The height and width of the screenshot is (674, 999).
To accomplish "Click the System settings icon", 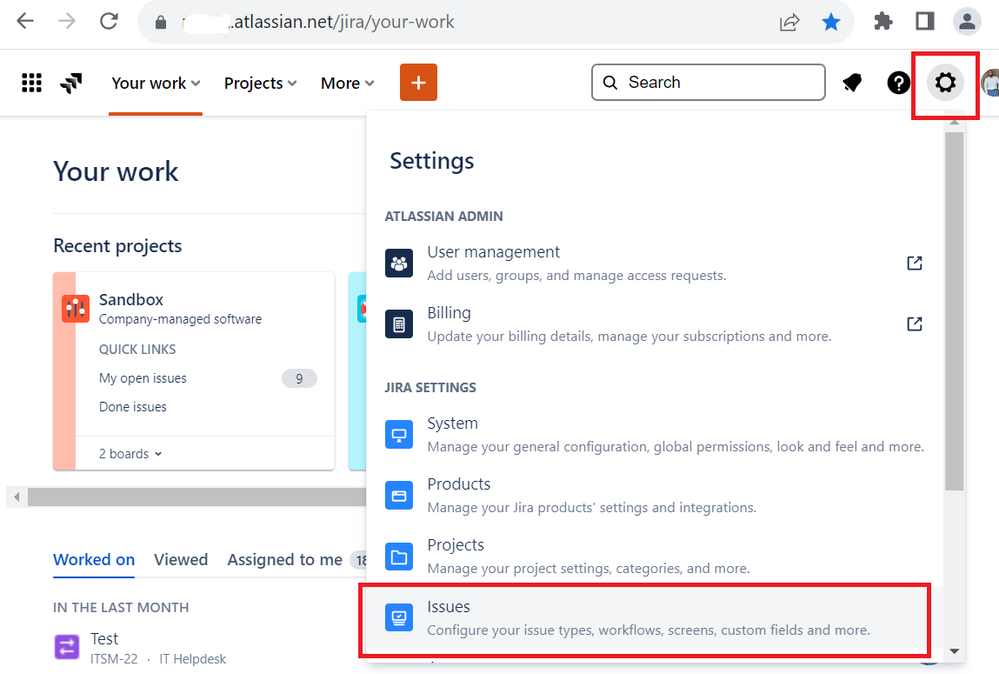I will tap(399, 434).
